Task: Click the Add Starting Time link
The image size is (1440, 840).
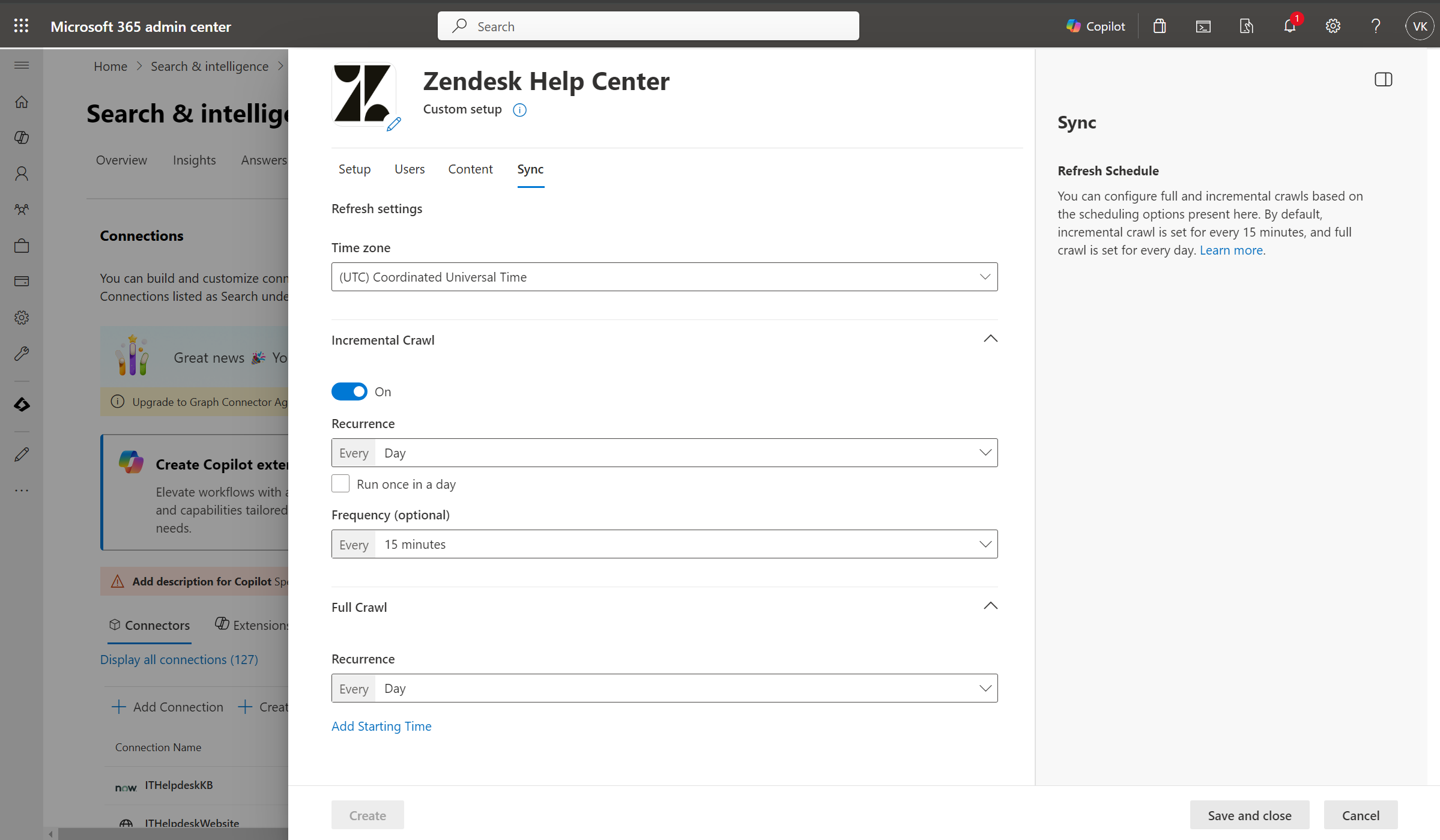Action: point(381,726)
